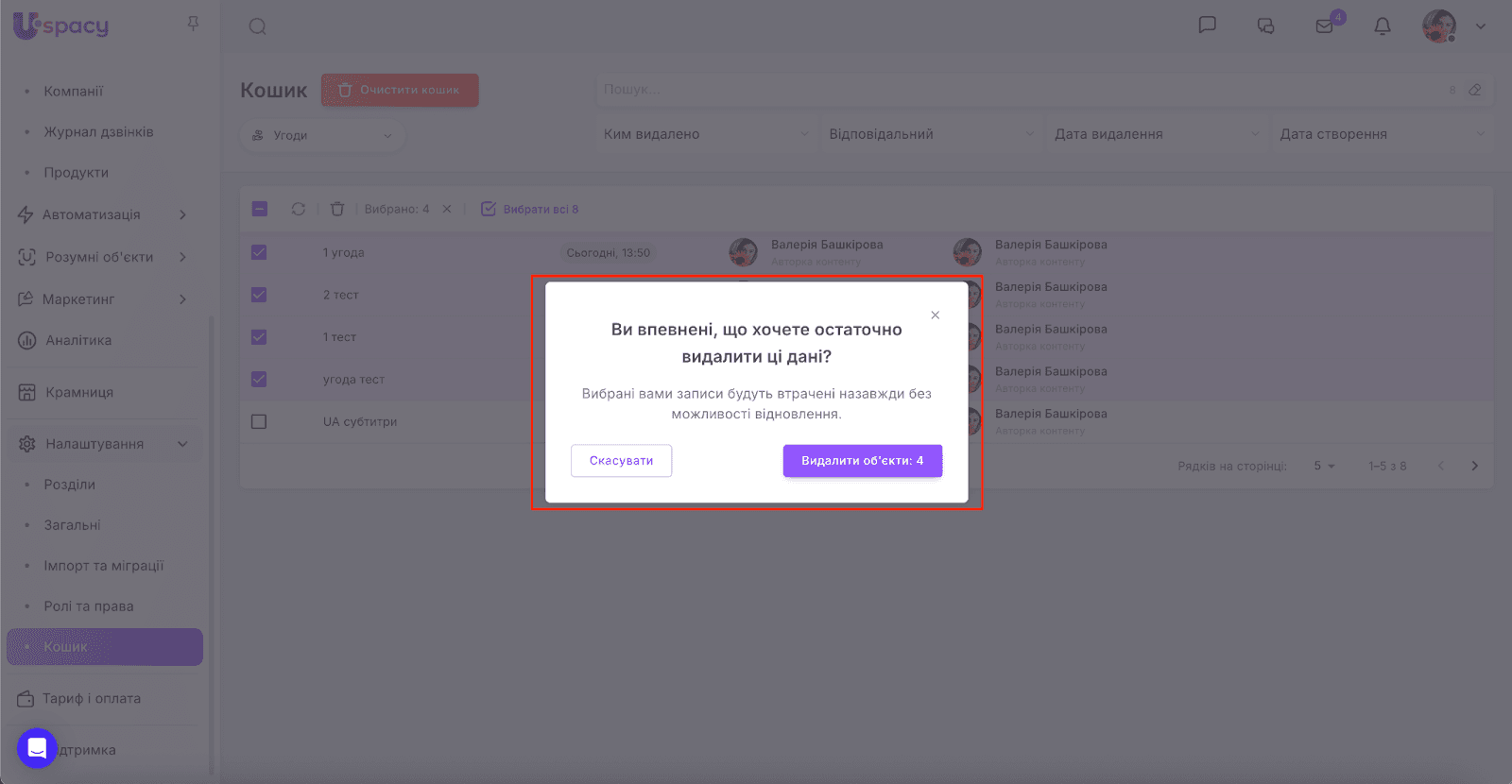The image size is (1512, 784).
Task: Clear filters with the eraser icon
Action: coord(1475,90)
